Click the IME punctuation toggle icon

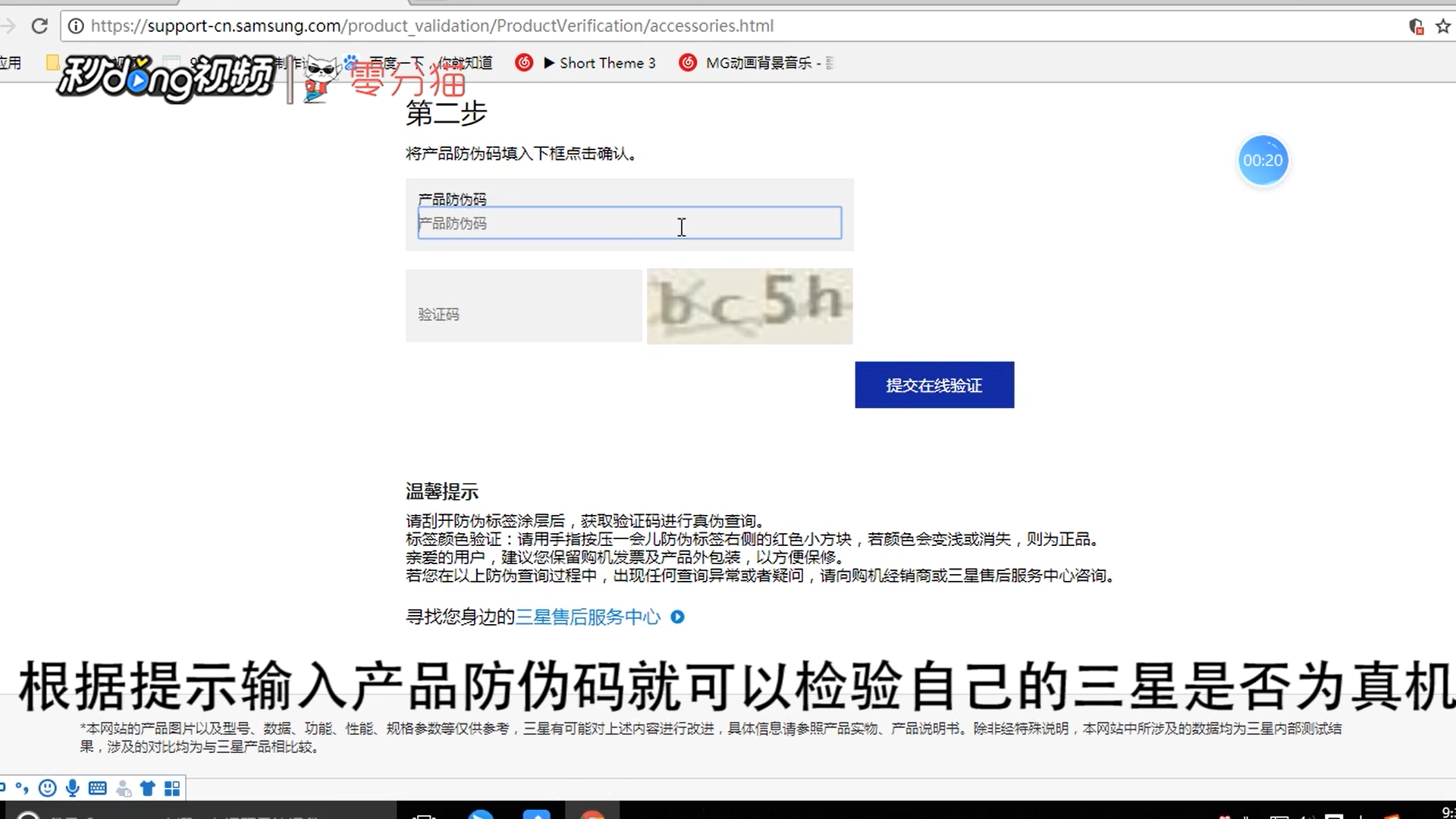tap(22, 789)
